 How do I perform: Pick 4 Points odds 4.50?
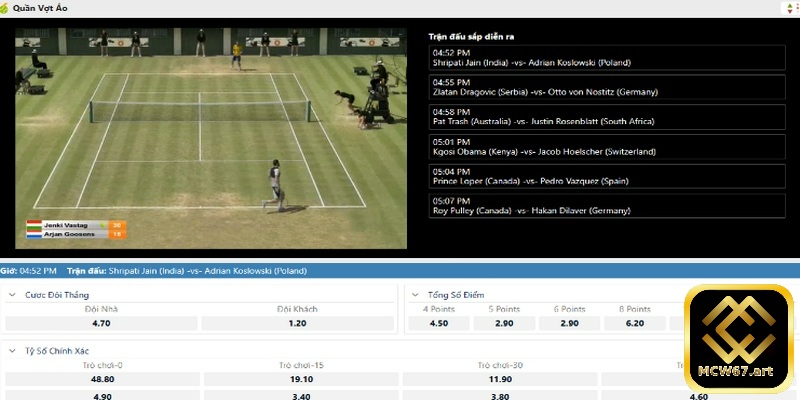click(438, 324)
